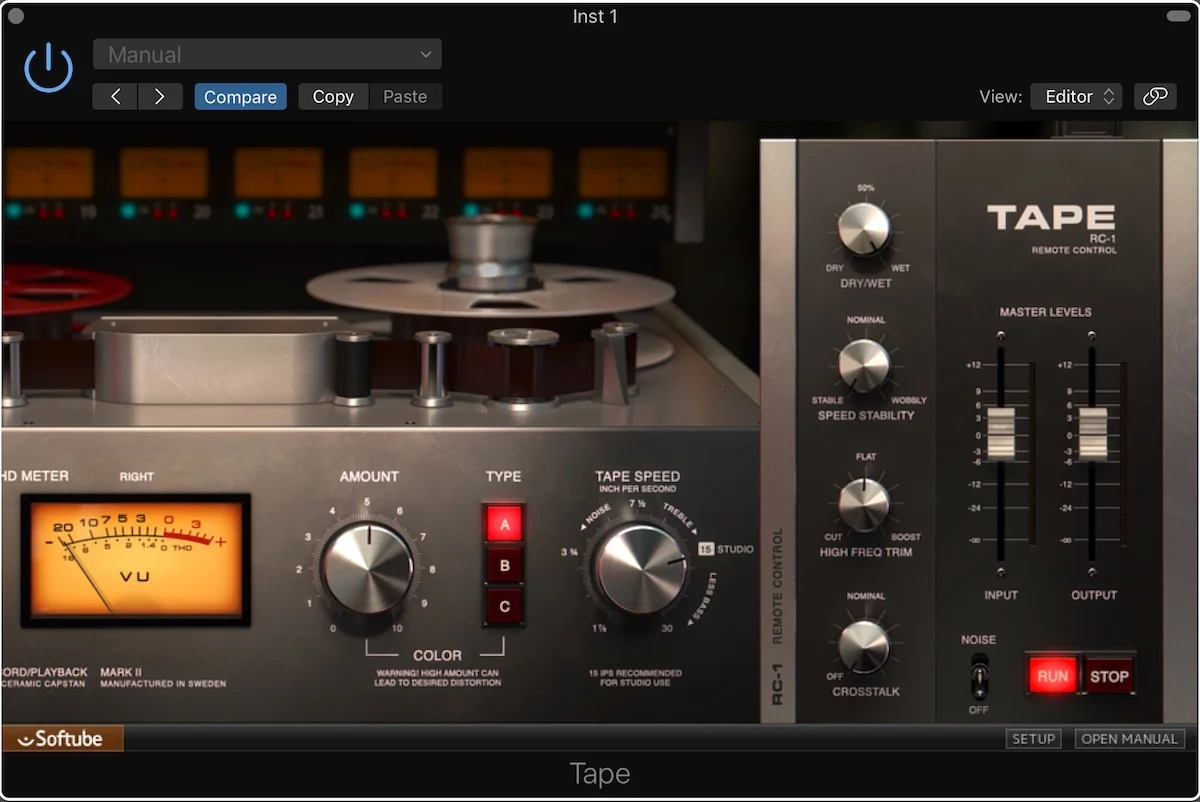
Task: Click the Compare button
Action: (240, 97)
